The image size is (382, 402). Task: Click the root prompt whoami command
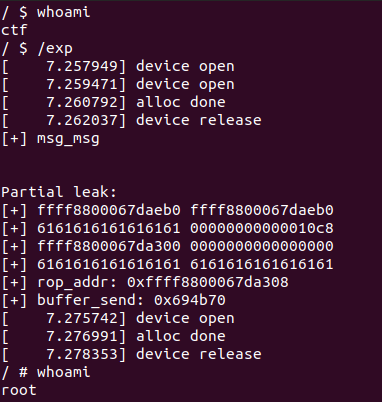[x=63, y=372]
